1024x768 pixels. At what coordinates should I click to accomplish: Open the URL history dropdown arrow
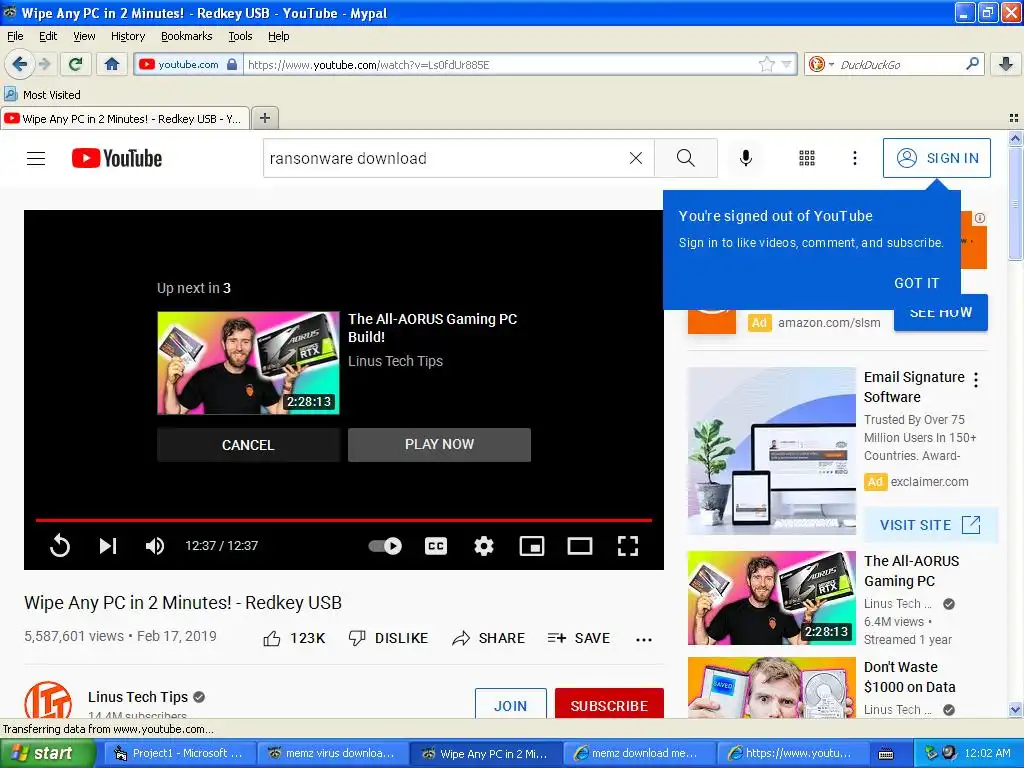pyautogui.click(x=786, y=64)
